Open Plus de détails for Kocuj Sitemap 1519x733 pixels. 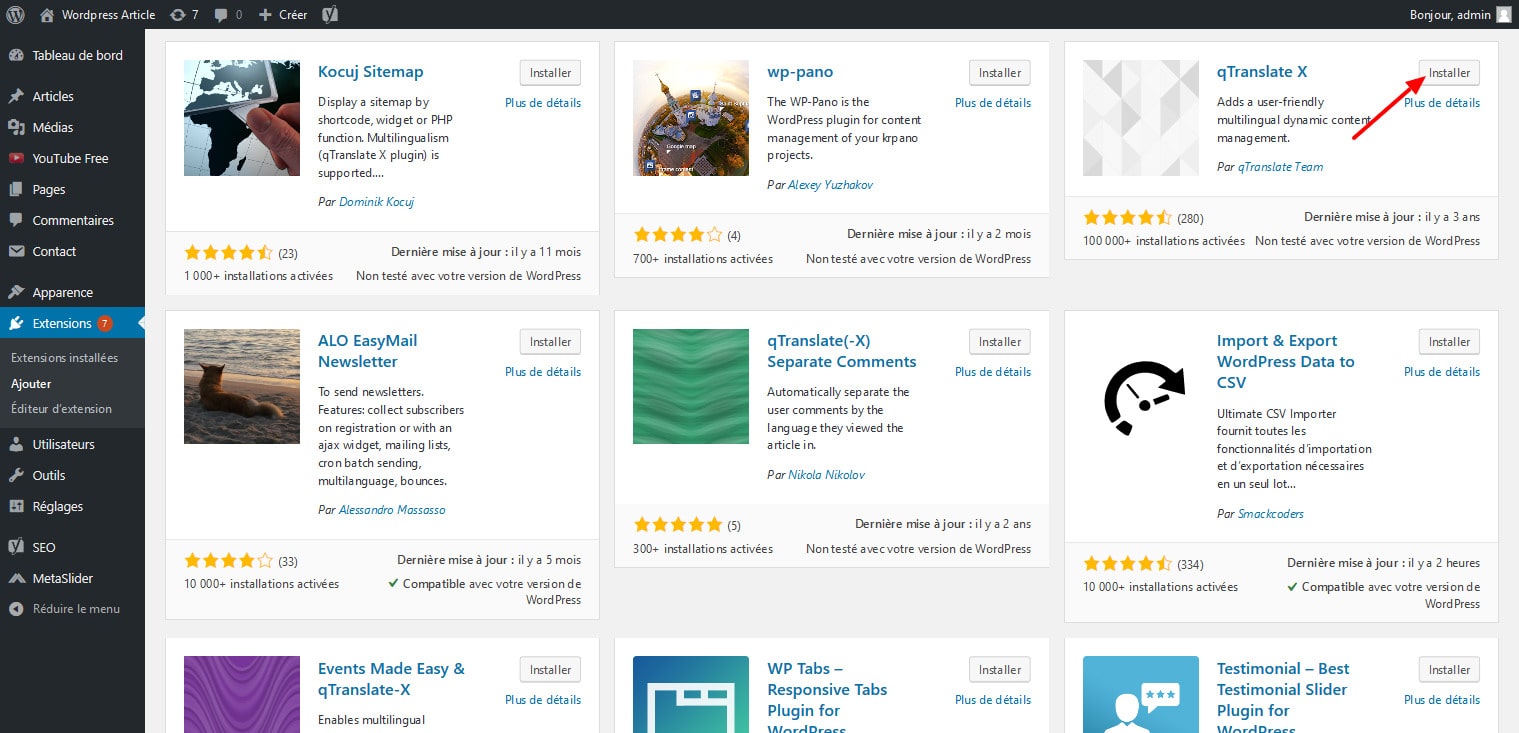543,103
